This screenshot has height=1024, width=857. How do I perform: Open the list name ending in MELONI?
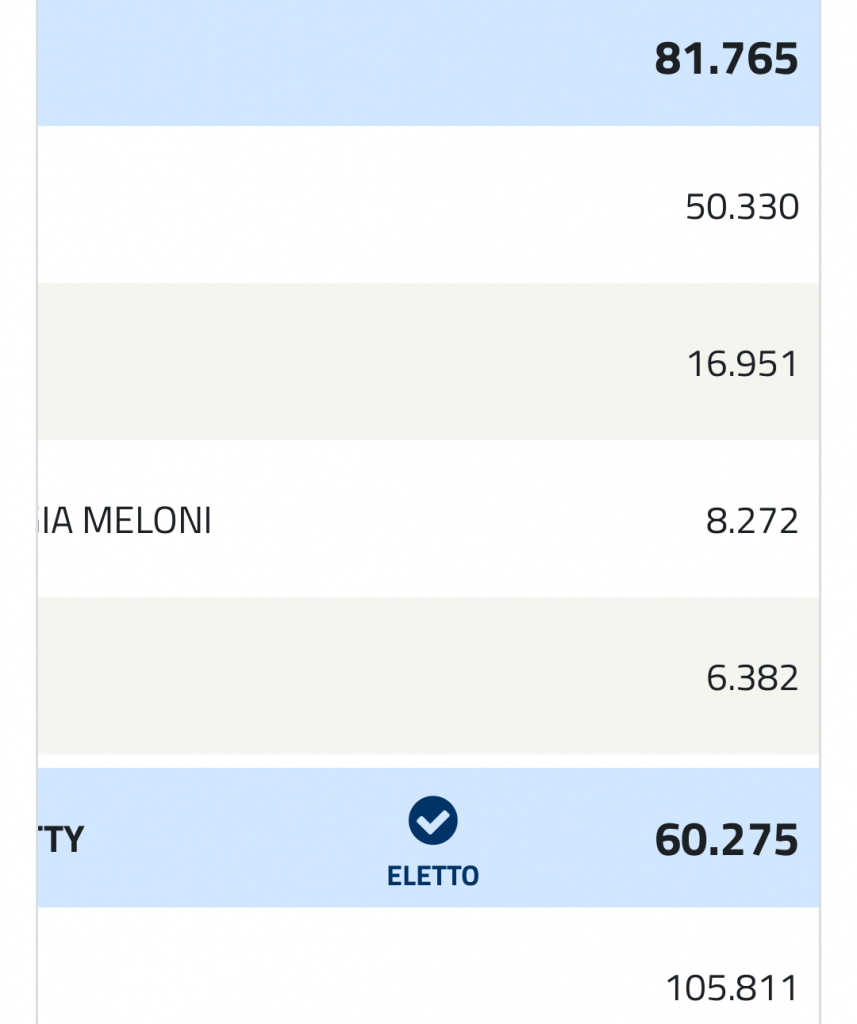click(x=125, y=520)
